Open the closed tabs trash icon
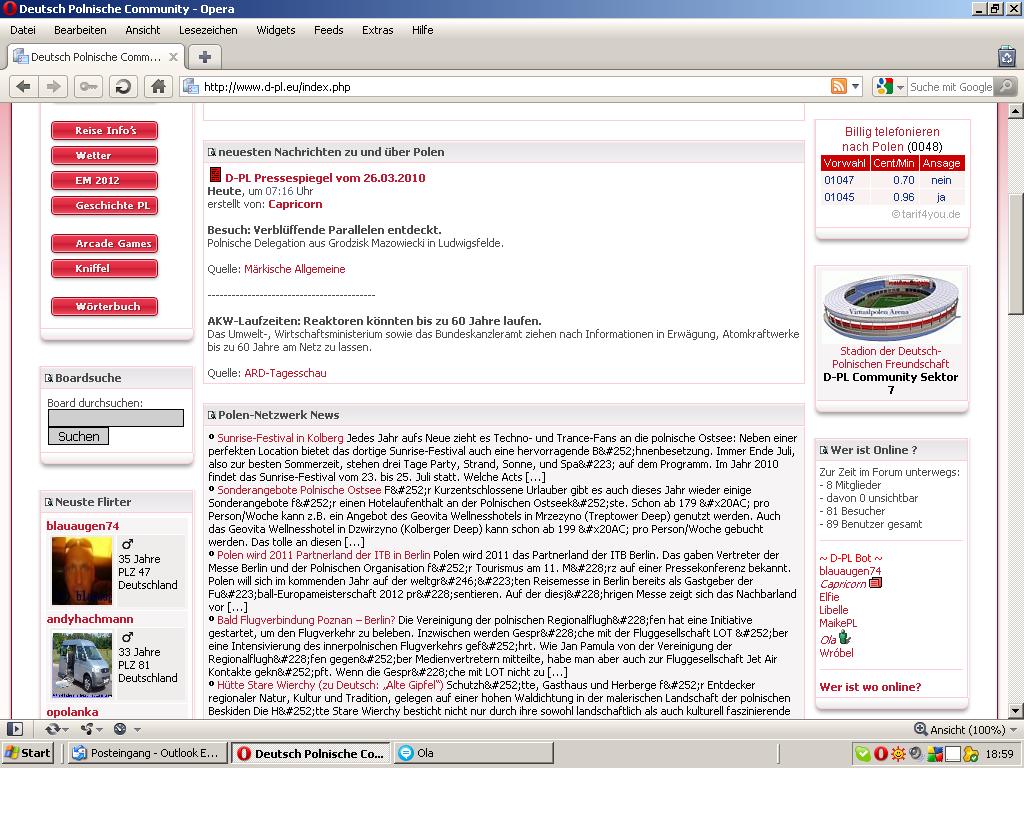The image size is (1024, 820). tap(1006, 57)
